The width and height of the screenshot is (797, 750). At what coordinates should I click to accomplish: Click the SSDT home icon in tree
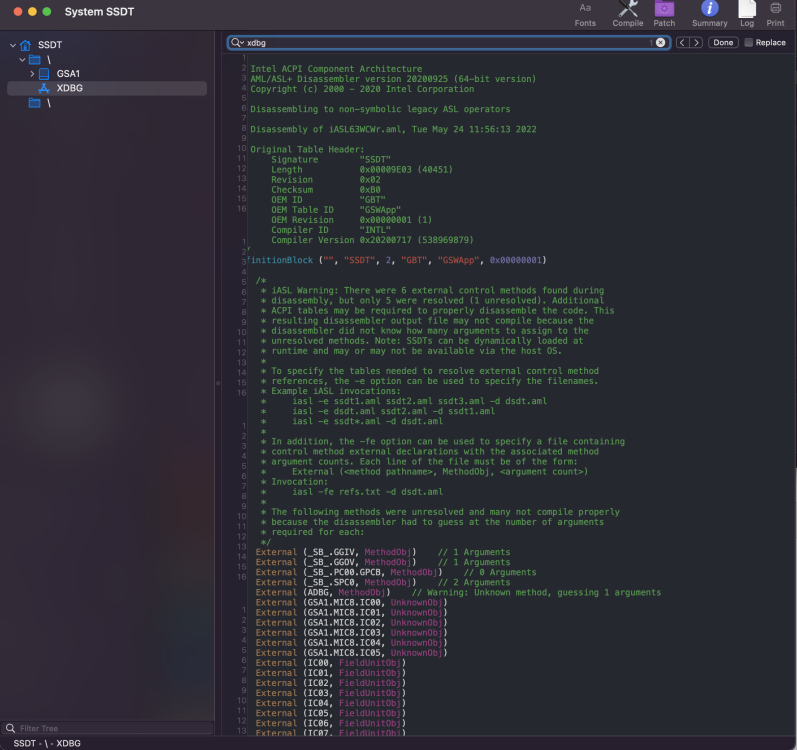pyautogui.click(x=25, y=45)
